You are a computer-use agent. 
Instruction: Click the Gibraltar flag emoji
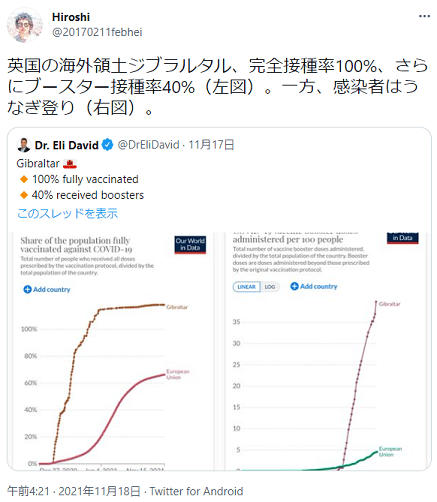point(70,164)
